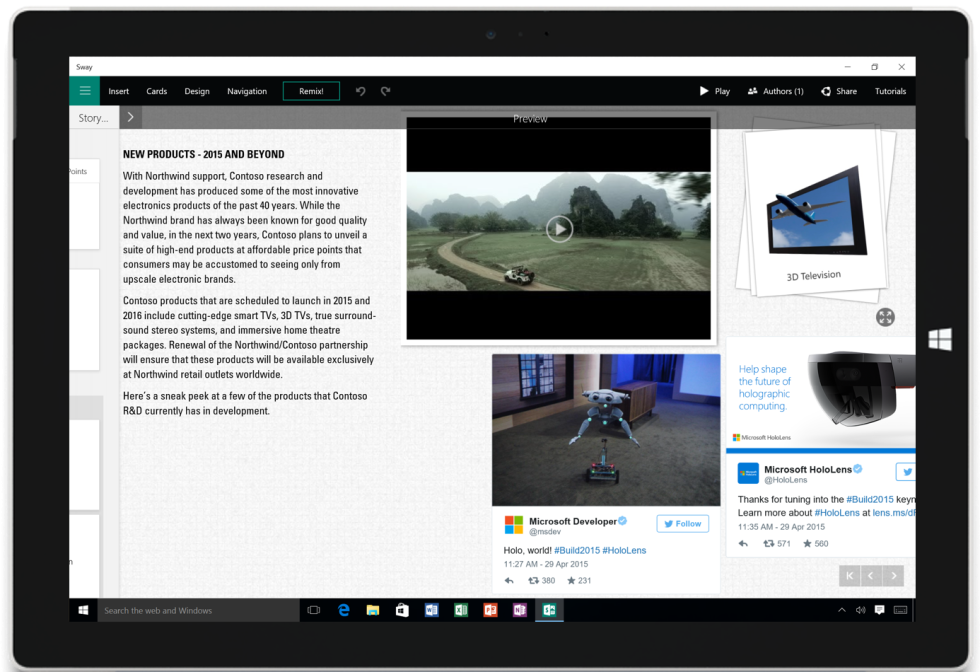Open the Insert menu
Screen dimensions: 980x672
click(x=119, y=91)
